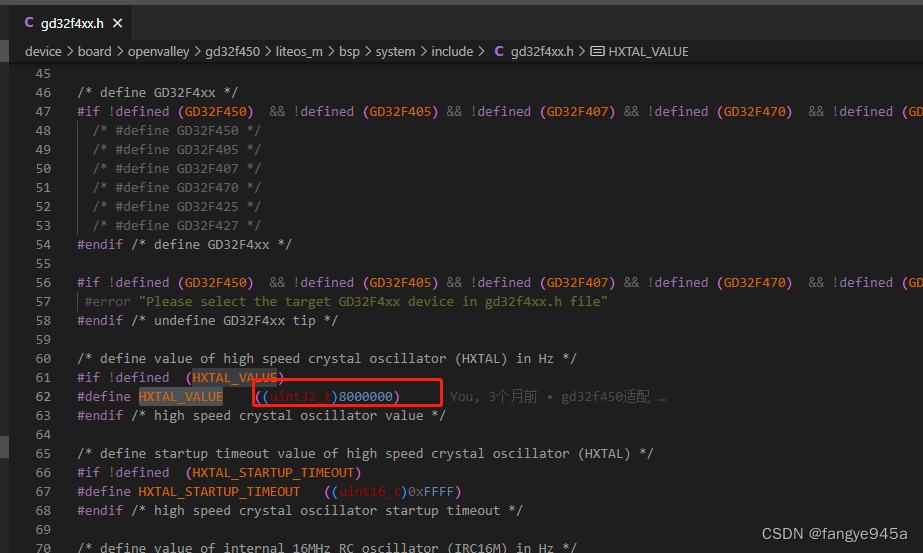This screenshot has width=923, height=553.
Task: Select the gd32f4xx.h tab label
Action: (x=72, y=23)
